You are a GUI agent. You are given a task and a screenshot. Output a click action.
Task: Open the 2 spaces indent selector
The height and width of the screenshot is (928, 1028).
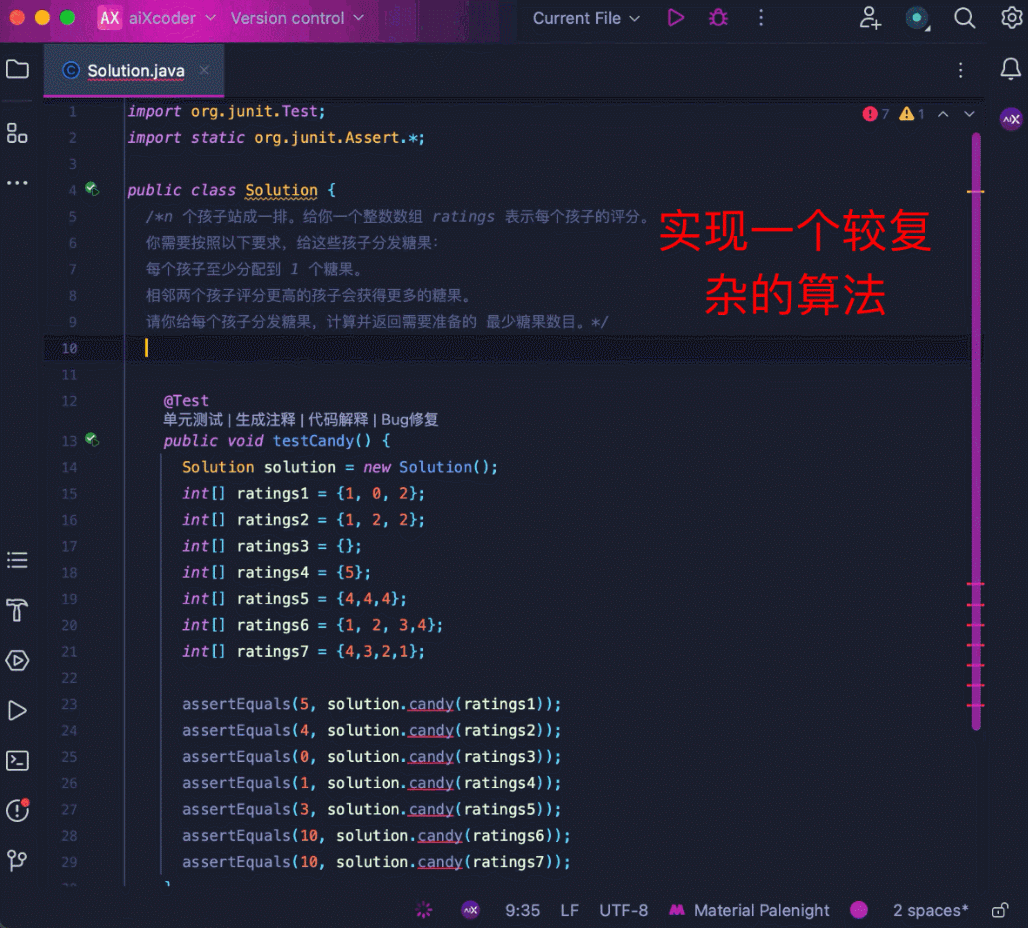tap(930, 910)
